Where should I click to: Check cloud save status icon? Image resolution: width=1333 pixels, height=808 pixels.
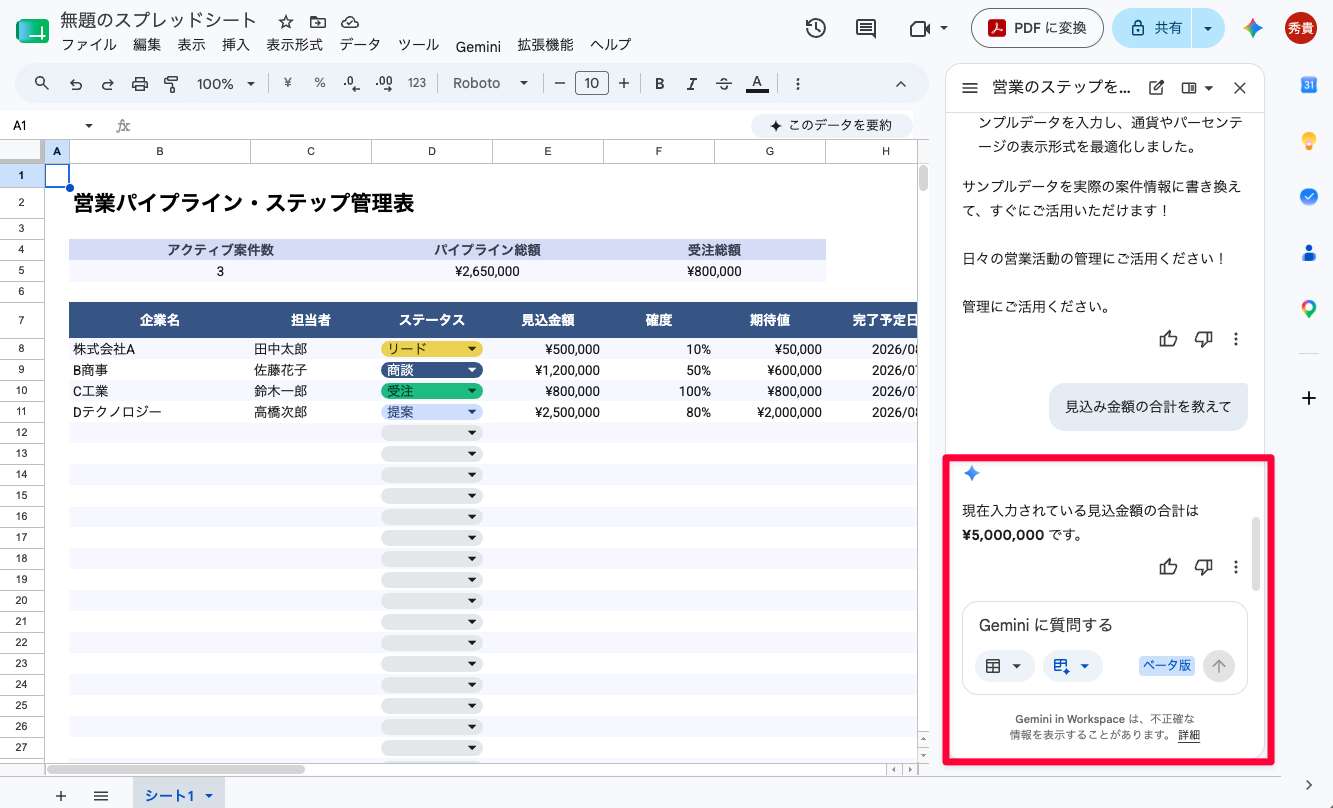(350, 21)
